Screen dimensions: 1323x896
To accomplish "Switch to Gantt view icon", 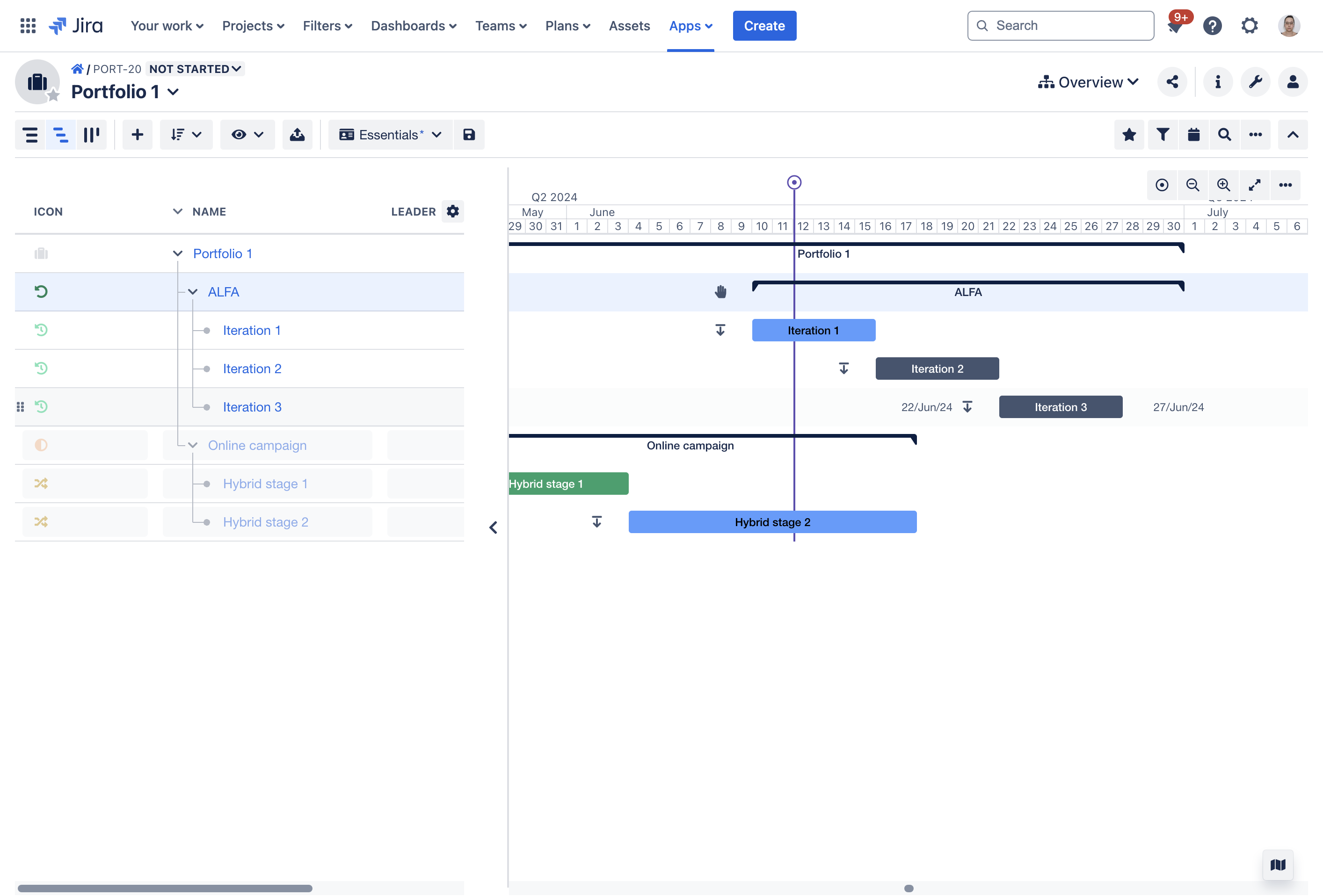I will click(x=61, y=135).
